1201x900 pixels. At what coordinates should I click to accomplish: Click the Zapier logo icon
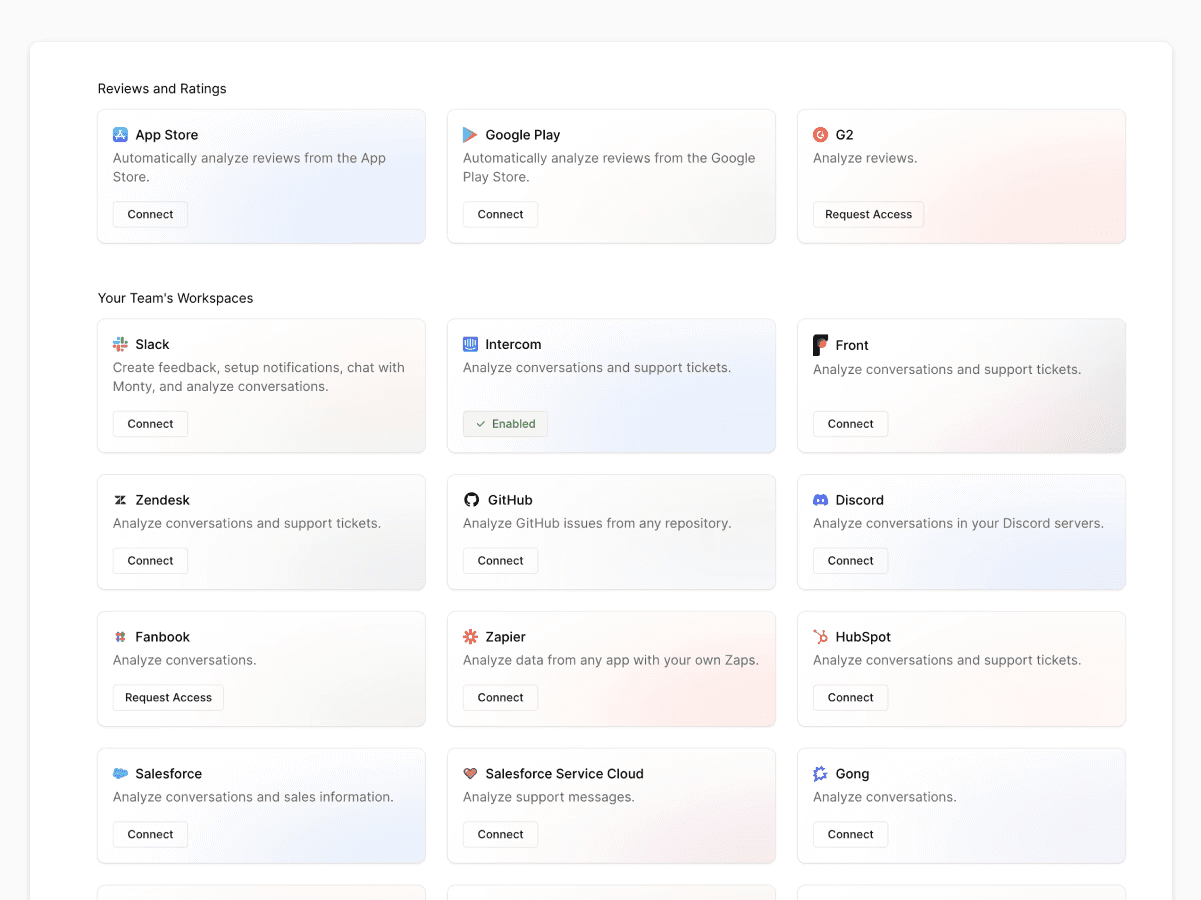(470, 637)
